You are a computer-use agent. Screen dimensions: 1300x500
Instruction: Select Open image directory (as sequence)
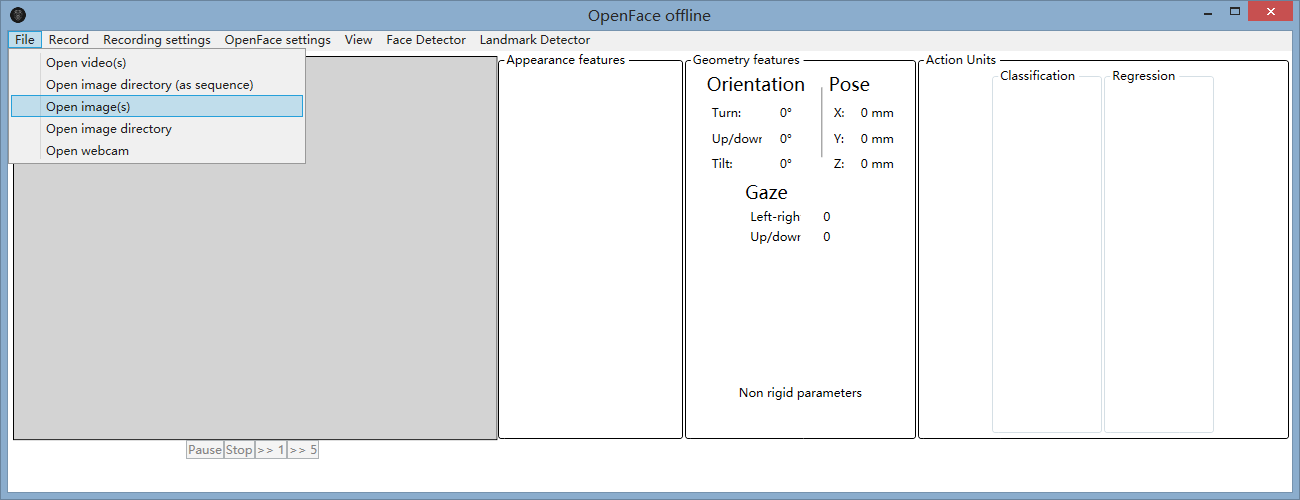157,85
